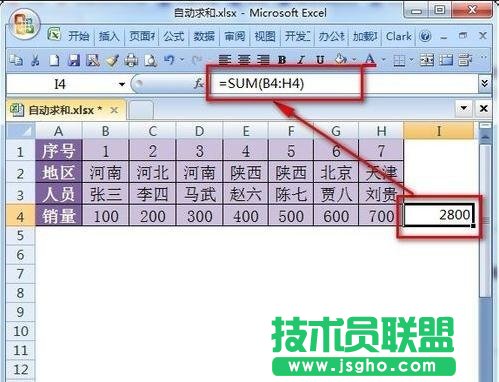499x382 pixels.
Task: Toggle Italic formatting
Action: (301, 60)
